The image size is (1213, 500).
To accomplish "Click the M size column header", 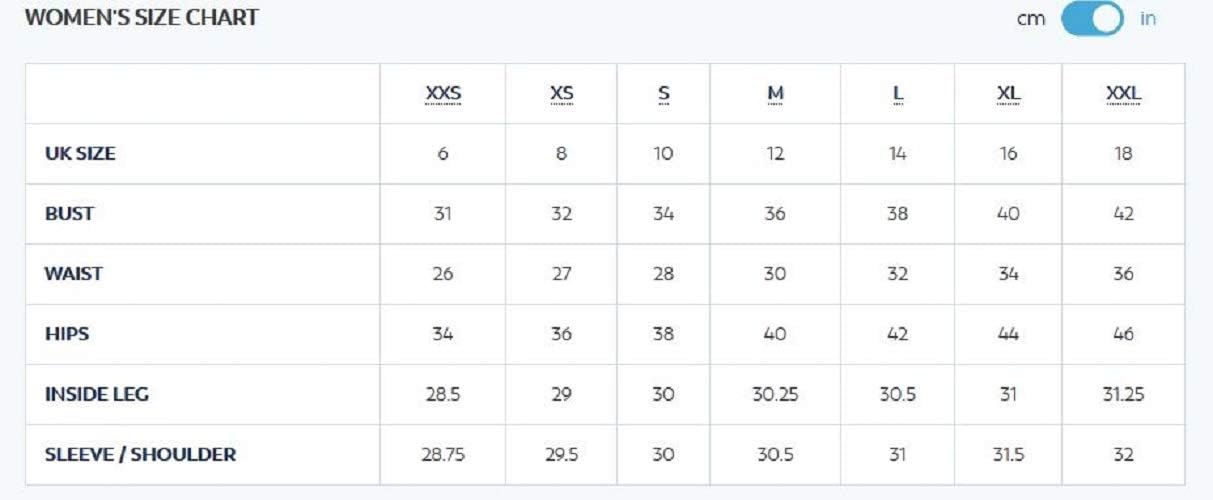I will click(775, 94).
